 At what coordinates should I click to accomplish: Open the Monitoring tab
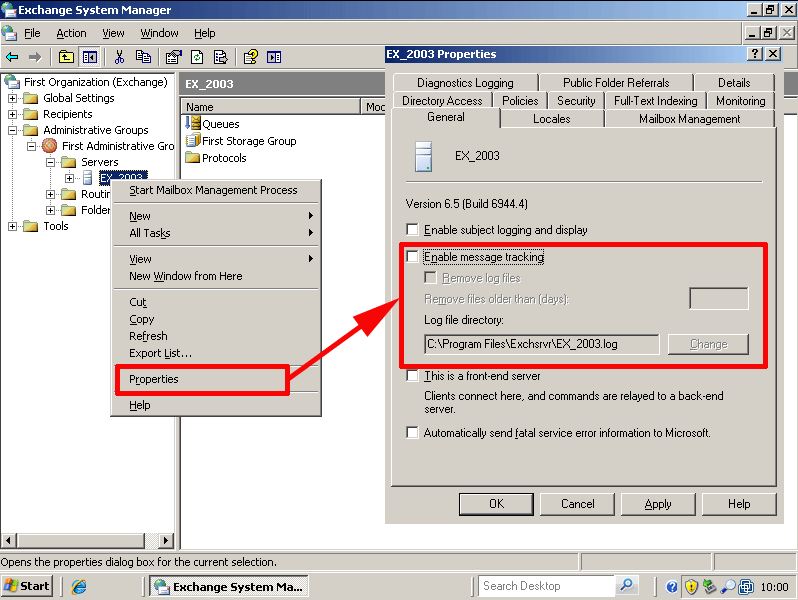[740, 101]
